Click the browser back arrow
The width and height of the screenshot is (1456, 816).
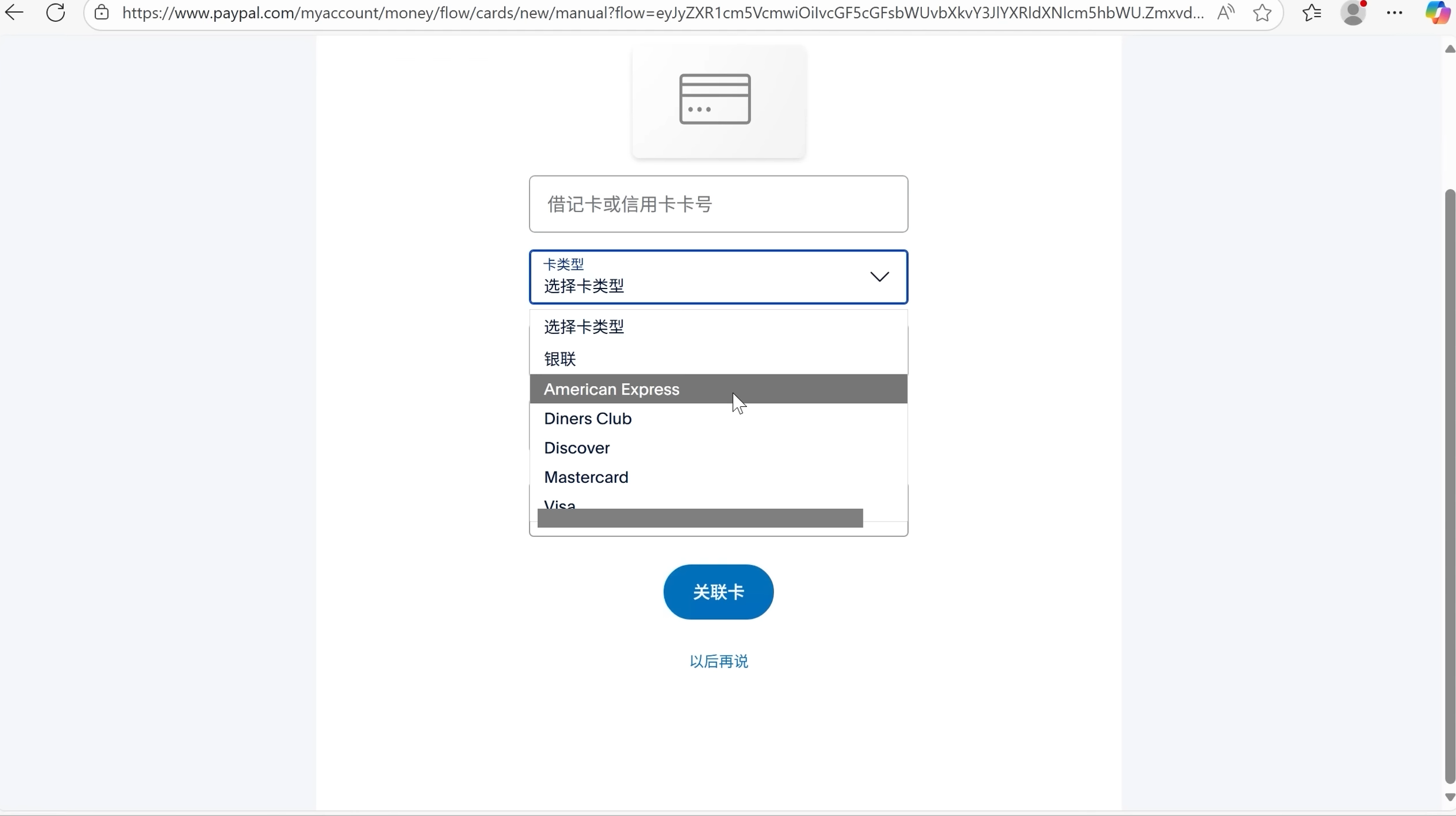[14, 12]
